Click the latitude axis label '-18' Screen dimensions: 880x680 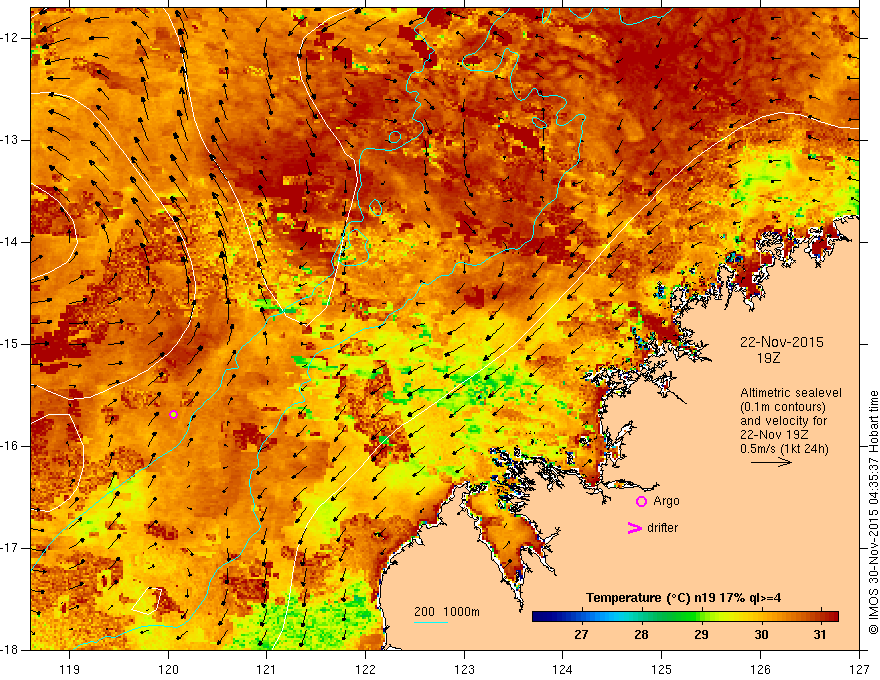click(11, 650)
